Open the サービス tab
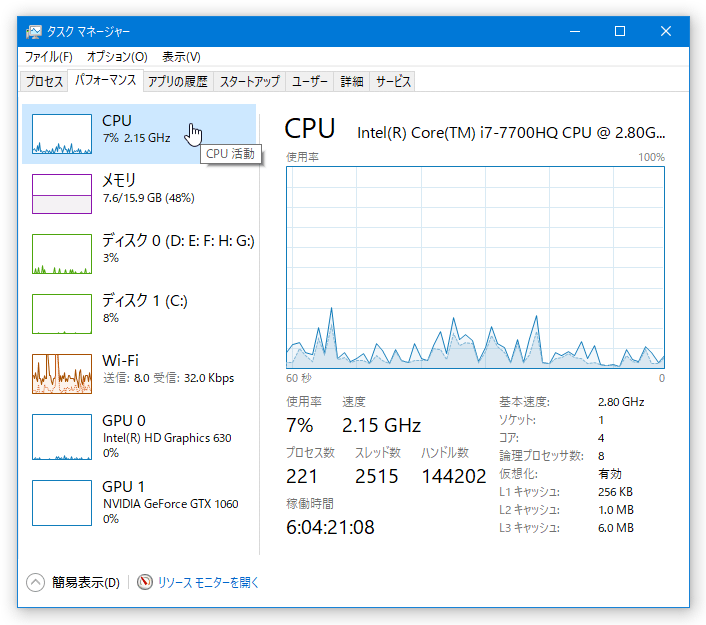 point(393,82)
